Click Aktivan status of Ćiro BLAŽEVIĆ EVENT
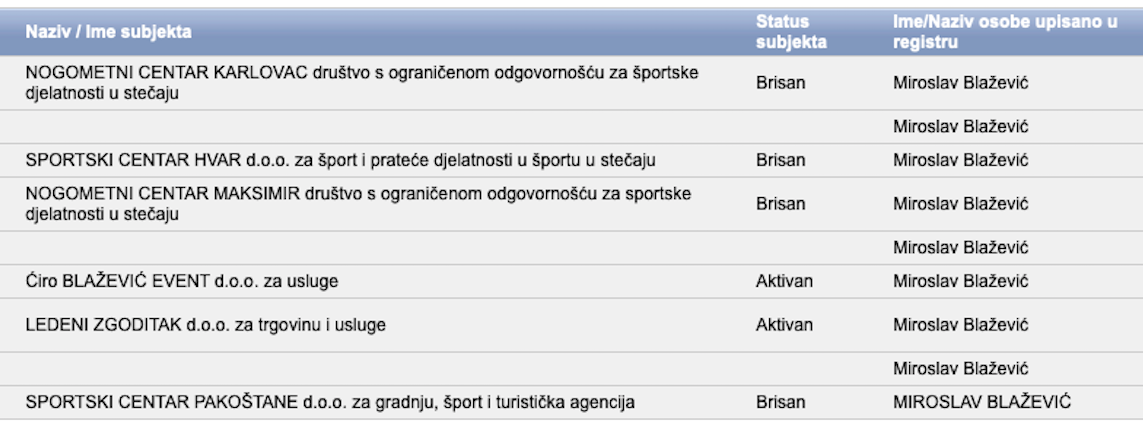The width and height of the screenshot is (1143, 435). click(x=784, y=281)
